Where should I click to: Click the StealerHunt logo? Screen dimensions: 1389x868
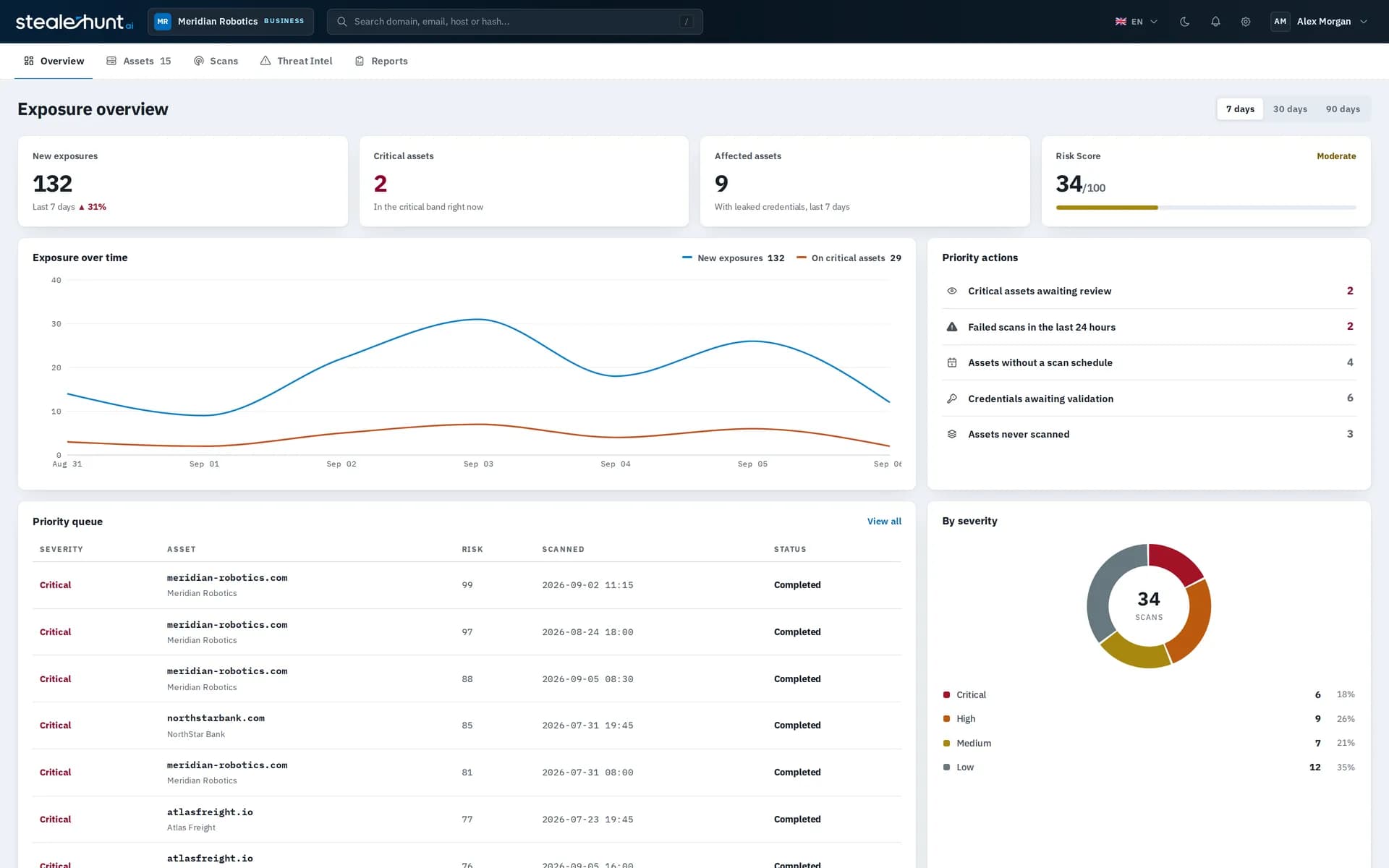(75, 22)
